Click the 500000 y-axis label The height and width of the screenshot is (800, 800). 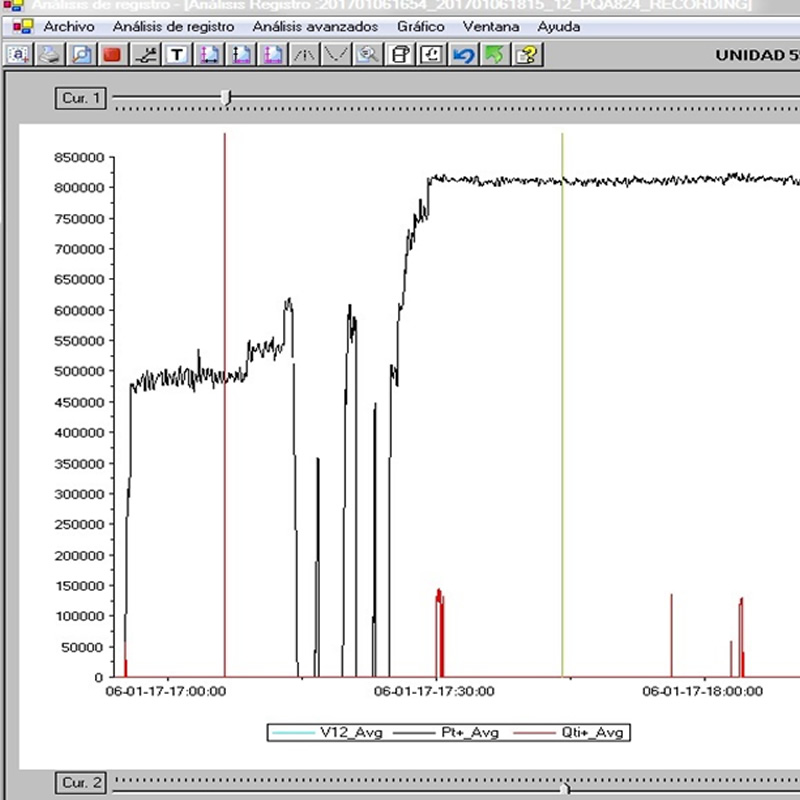pos(79,371)
